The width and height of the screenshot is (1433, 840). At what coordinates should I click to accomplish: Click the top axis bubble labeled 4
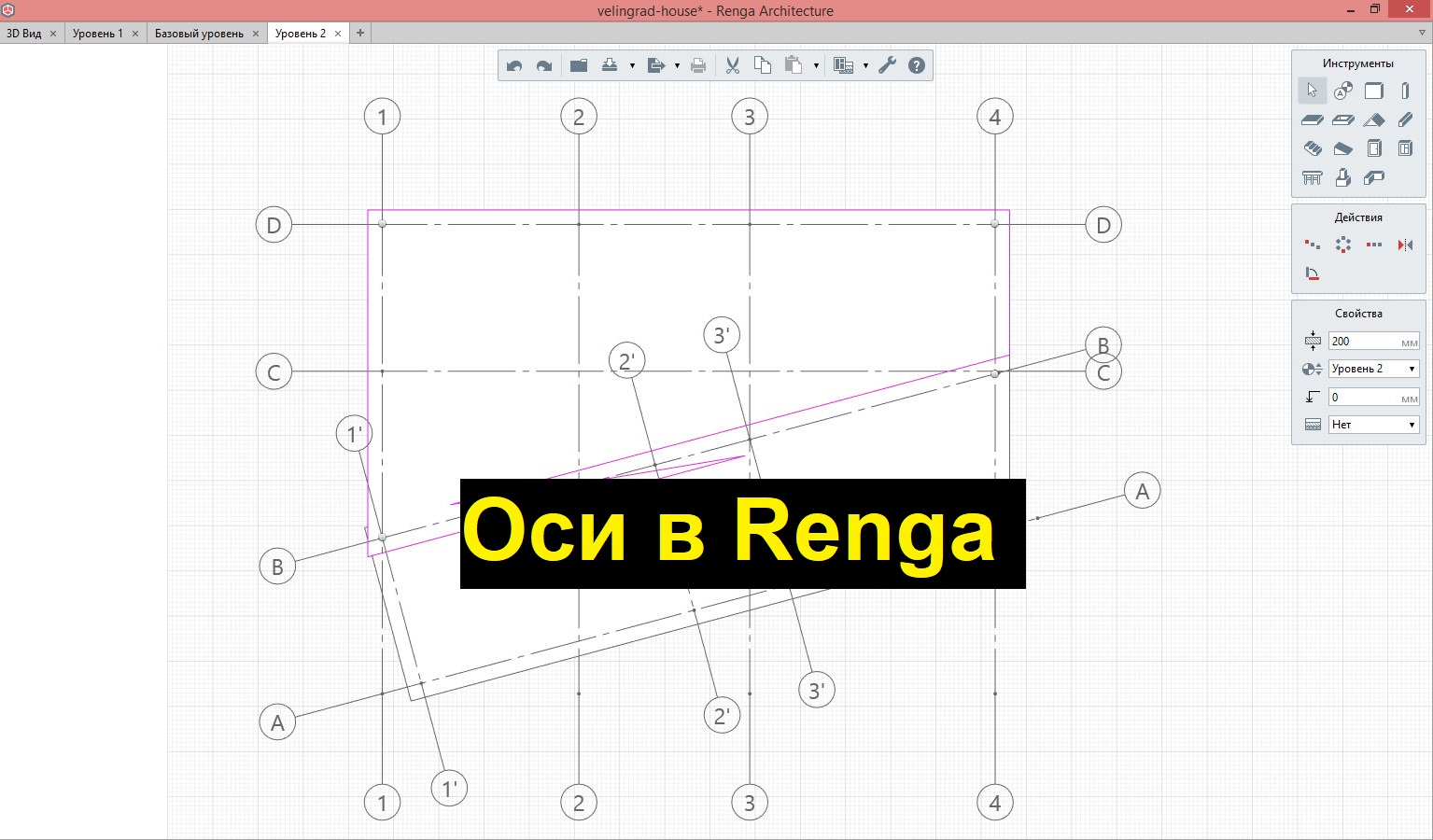pos(995,117)
